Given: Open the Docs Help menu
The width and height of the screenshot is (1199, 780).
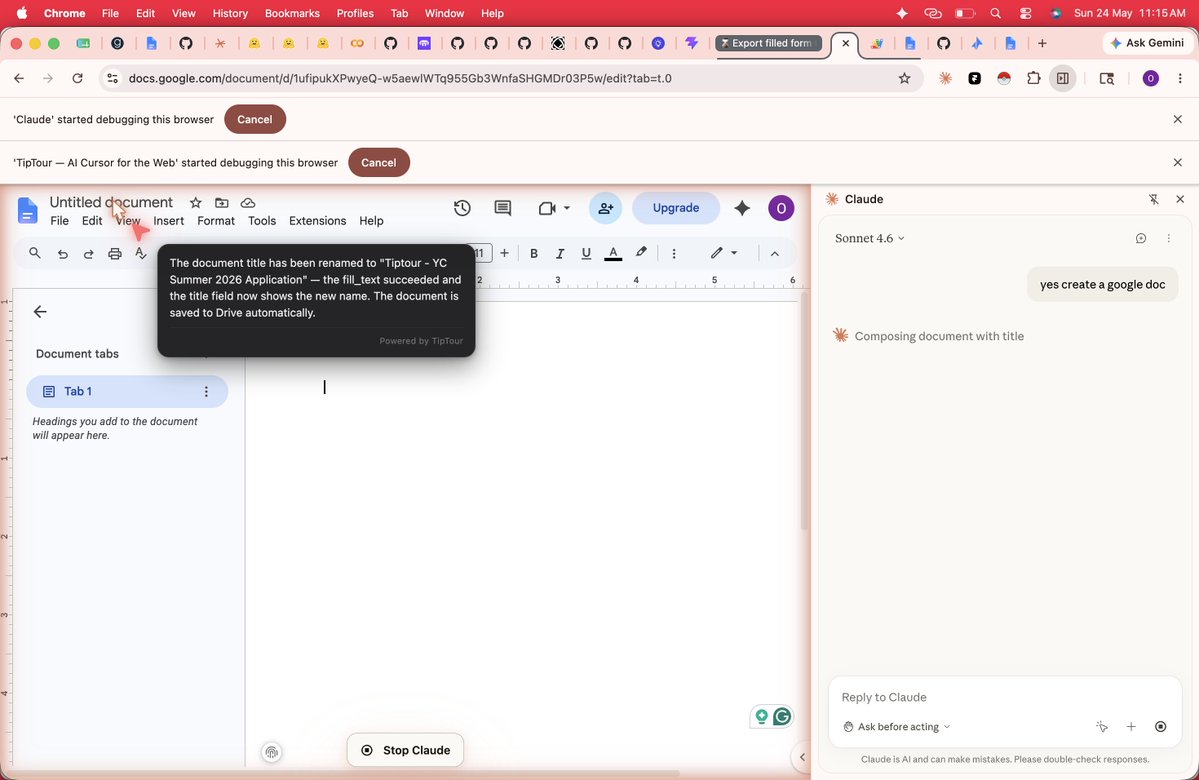Looking at the screenshot, I should (371, 221).
